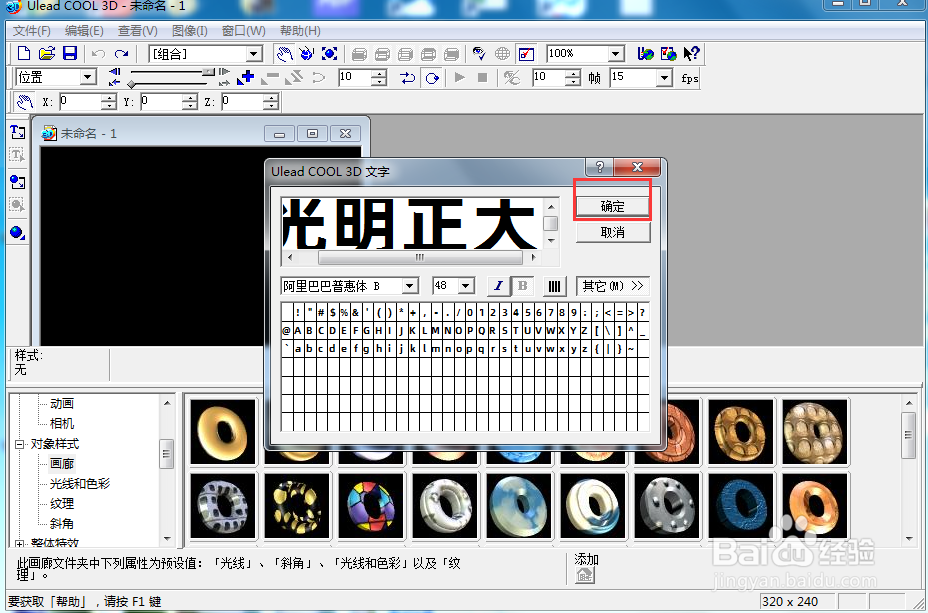Cancel the dialog with 取消 button
The image size is (928, 613).
click(x=613, y=233)
